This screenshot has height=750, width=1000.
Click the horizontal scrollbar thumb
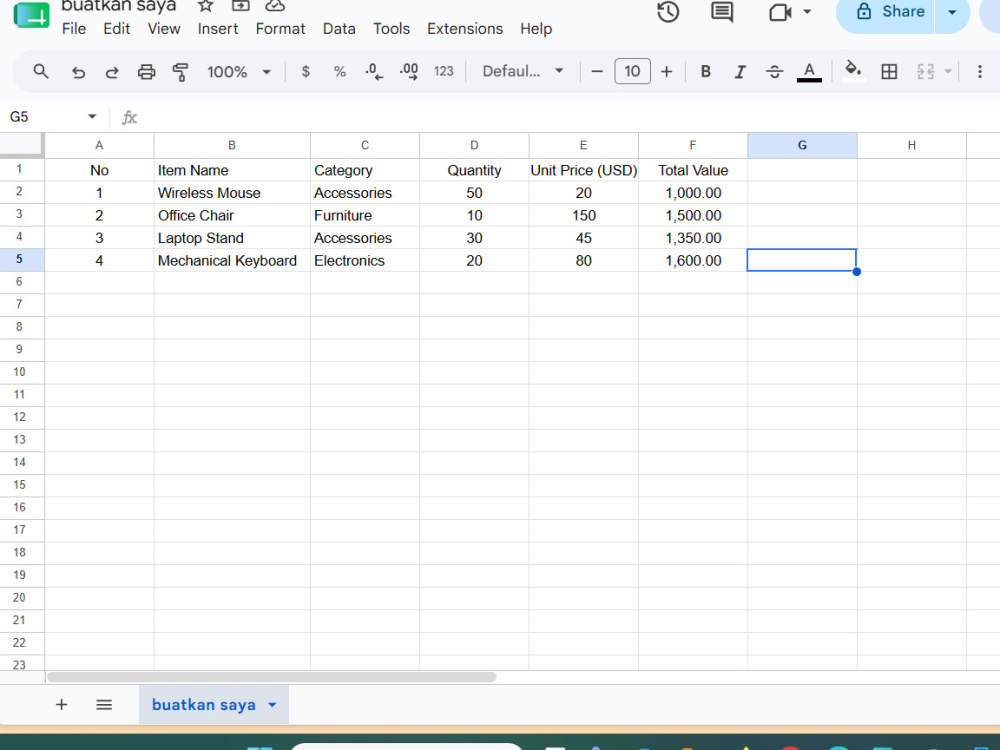[271, 677]
